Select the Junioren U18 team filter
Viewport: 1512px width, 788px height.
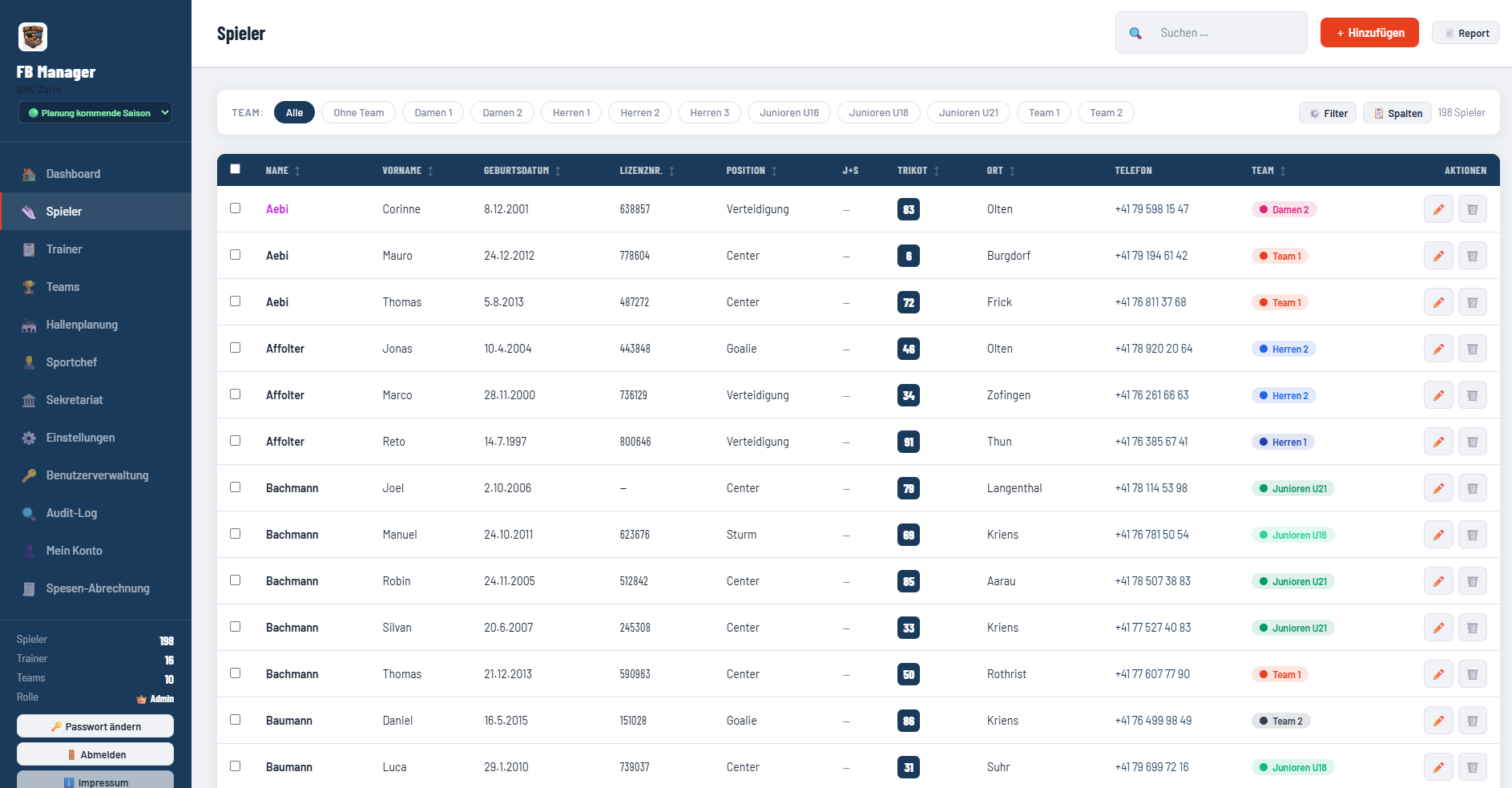(x=878, y=113)
